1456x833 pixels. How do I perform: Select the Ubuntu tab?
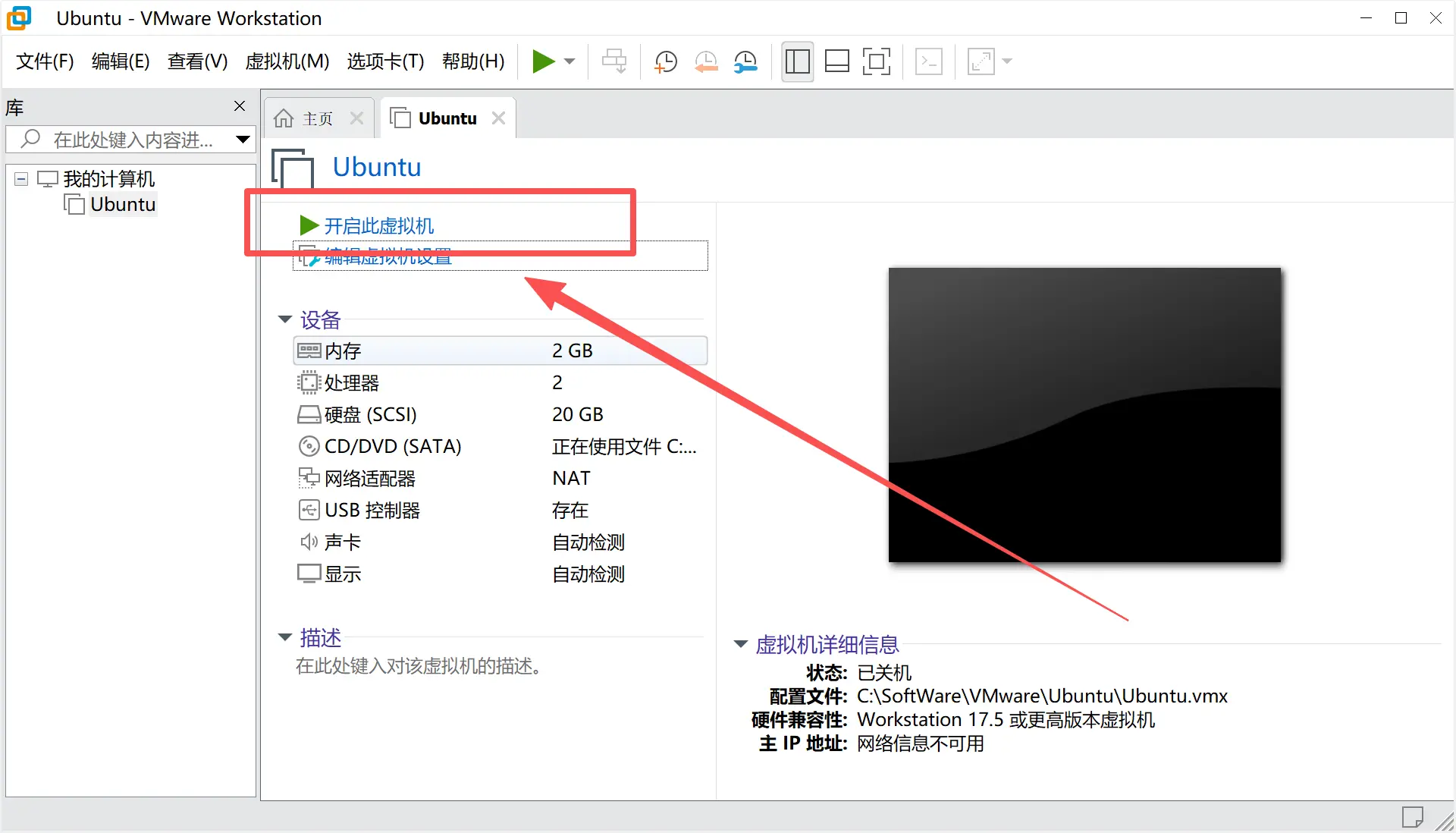coord(447,118)
